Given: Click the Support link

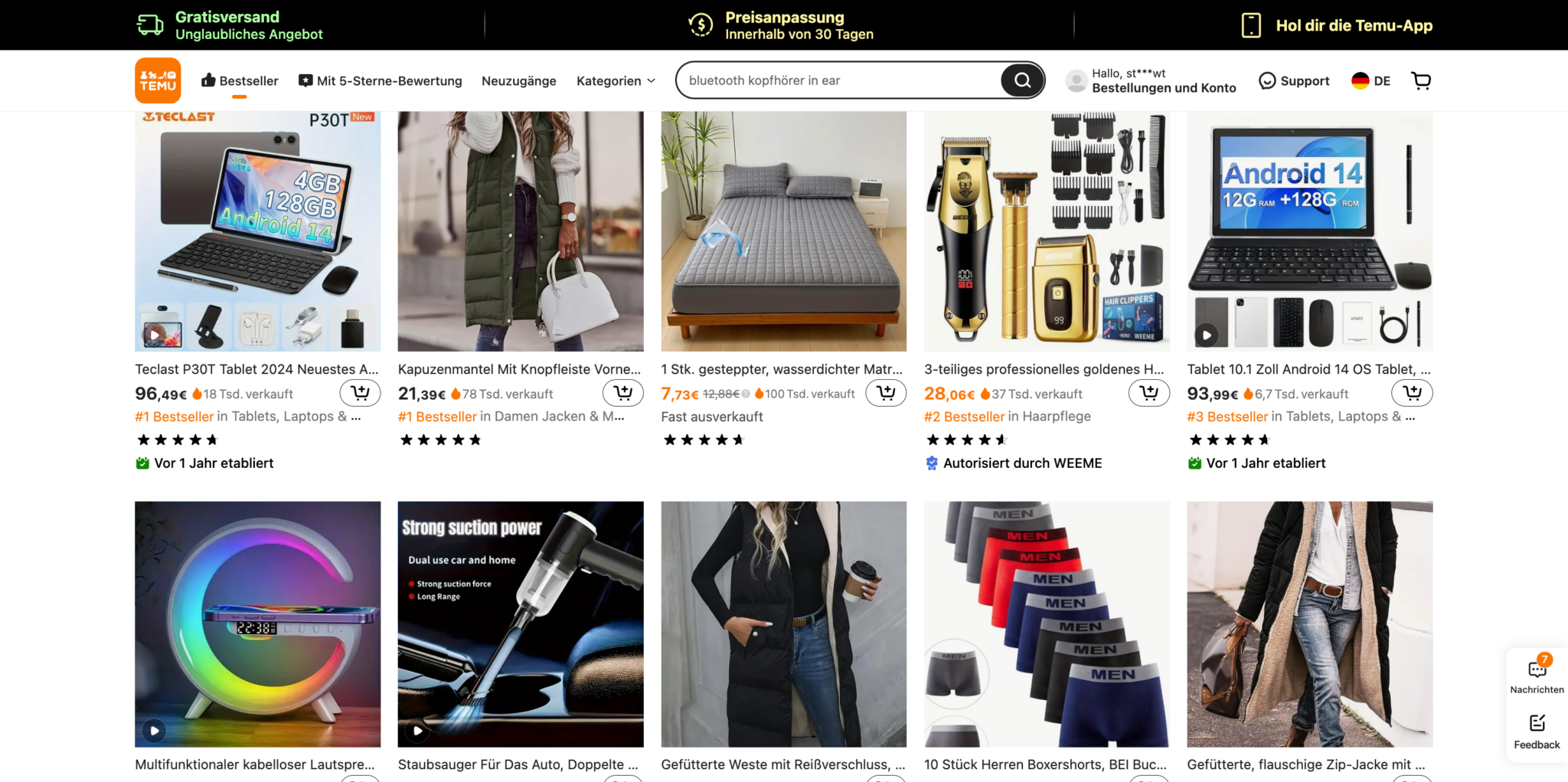Looking at the screenshot, I should coord(1294,80).
